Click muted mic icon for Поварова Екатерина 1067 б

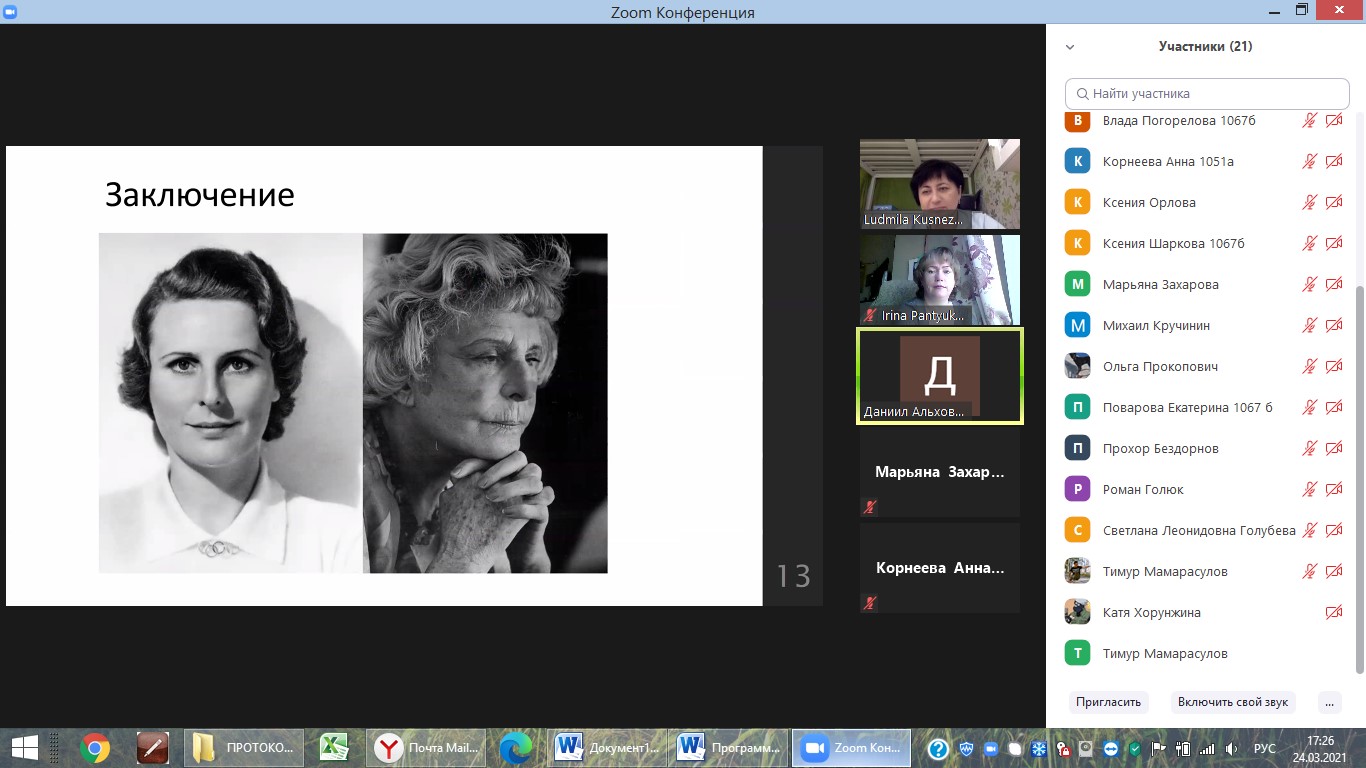point(1309,408)
